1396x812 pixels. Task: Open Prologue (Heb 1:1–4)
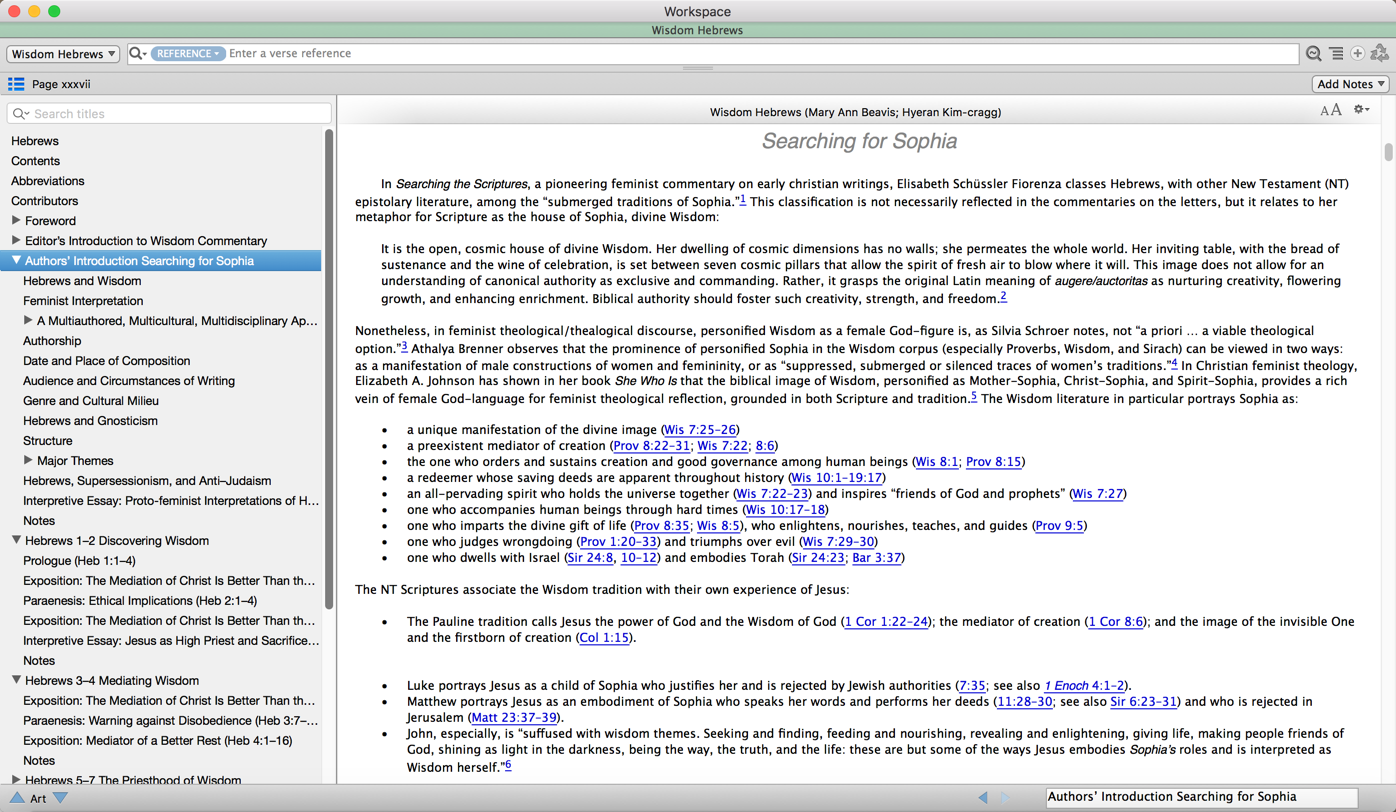click(79, 561)
